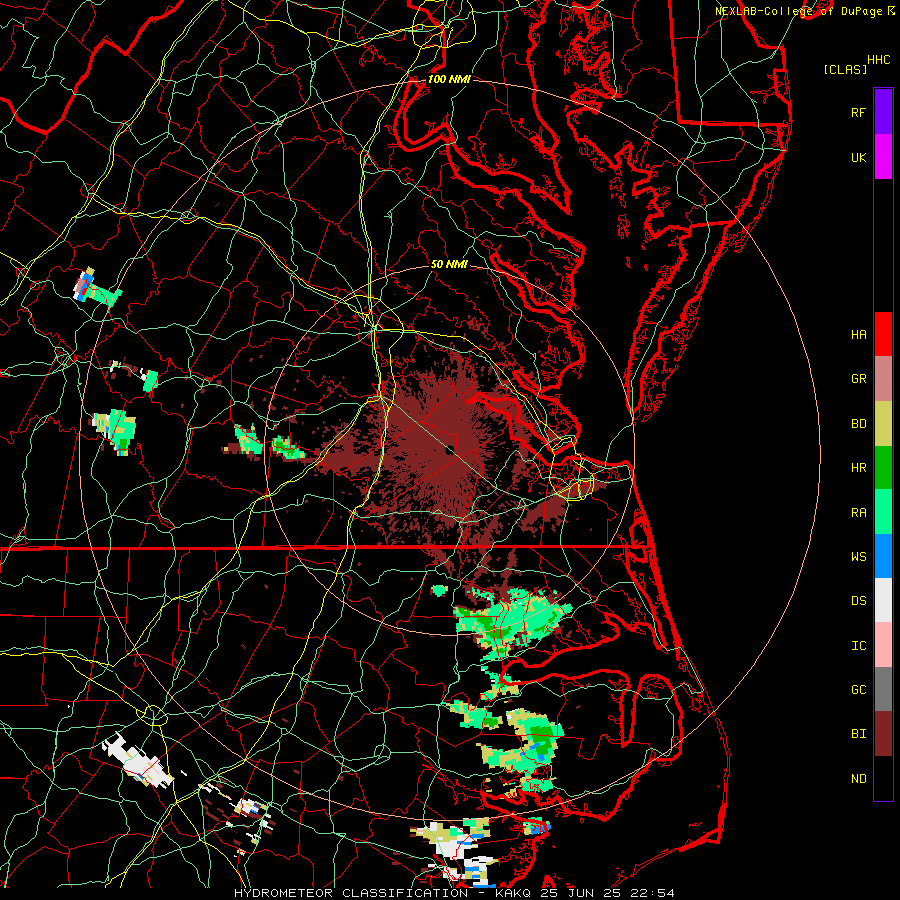This screenshot has height=900, width=900.
Task: Click the ND legend label
Action: pos(858,778)
